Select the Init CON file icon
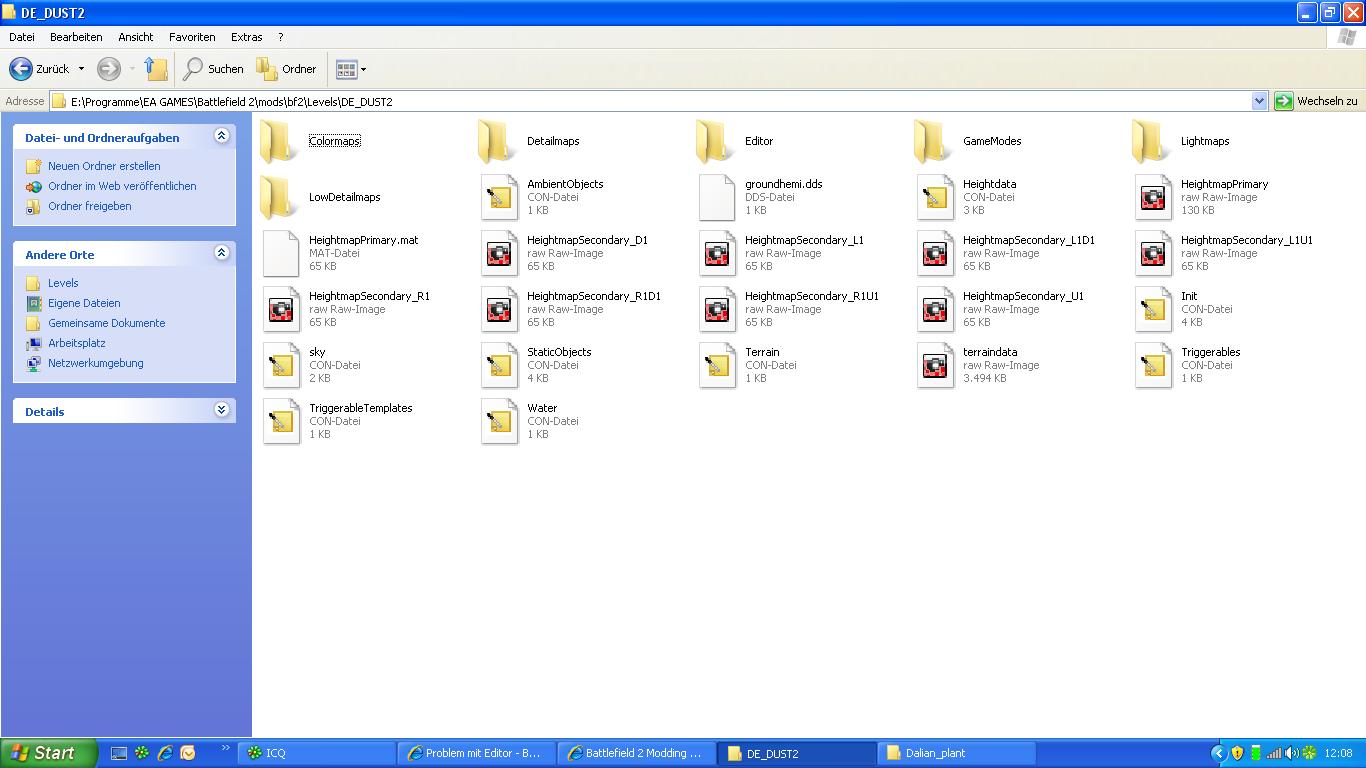Viewport: 1366px width, 768px height. (1153, 309)
